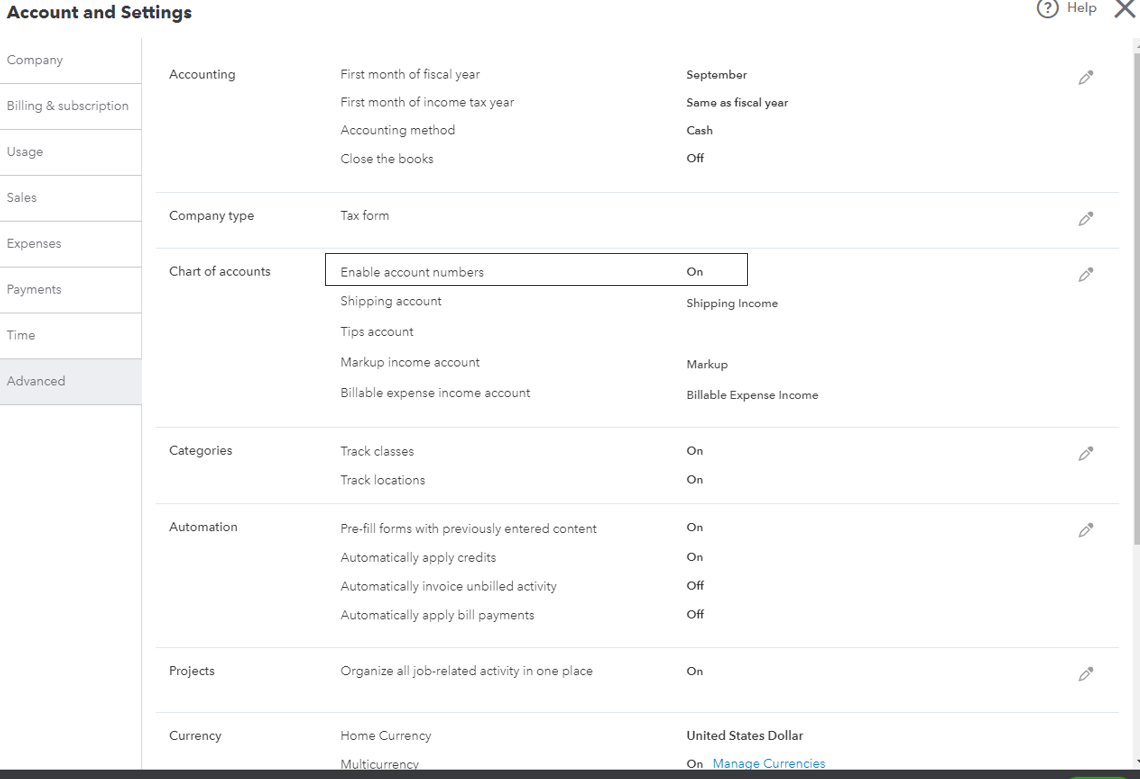The width and height of the screenshot is (1140, 779).
Task: Open Chart of accounts pencil edit icon
Action: 1085,275
